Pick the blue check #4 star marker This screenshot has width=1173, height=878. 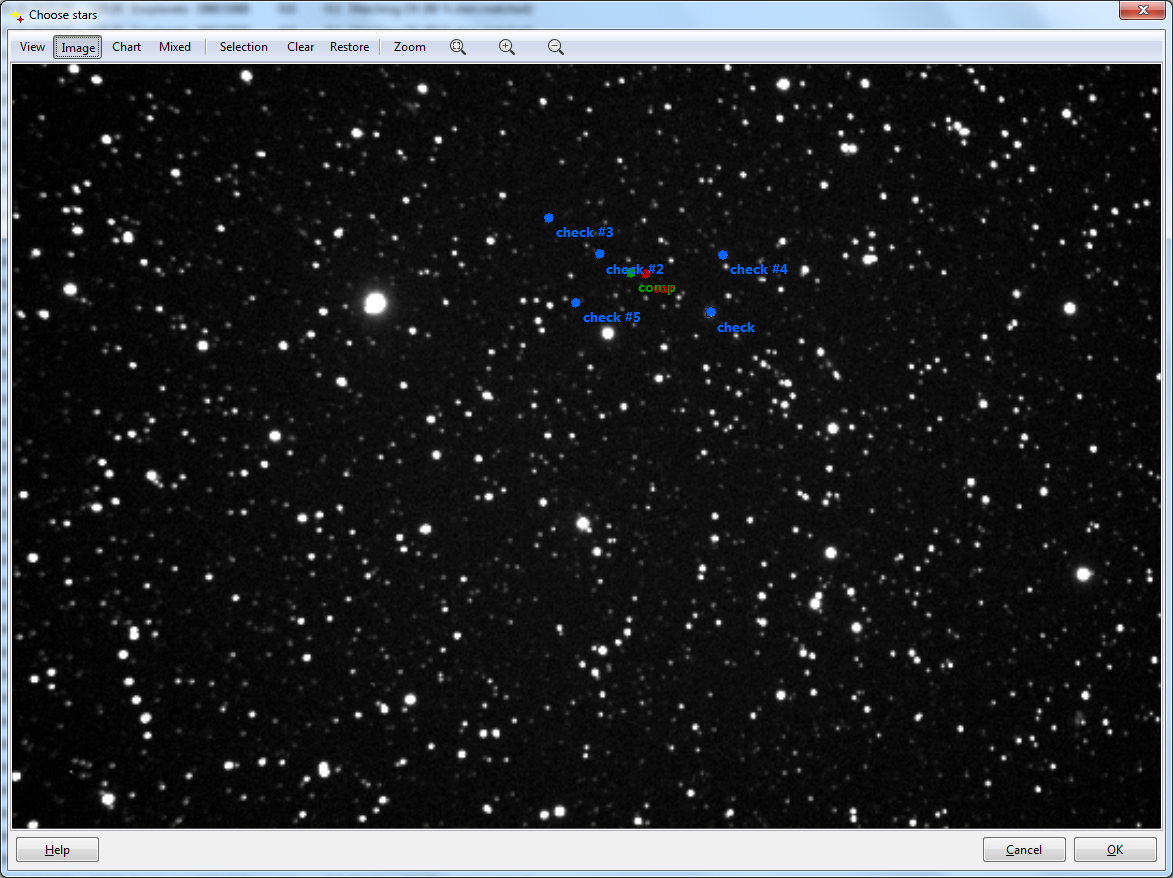point(723,255)
